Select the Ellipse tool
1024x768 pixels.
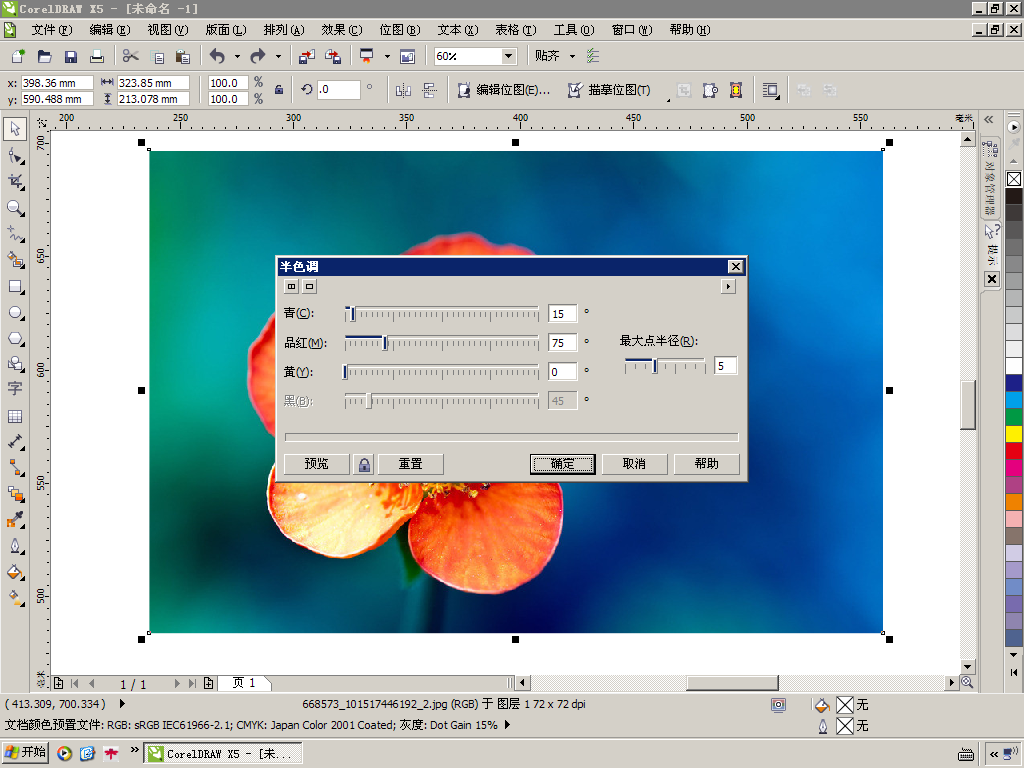point(15,313)
